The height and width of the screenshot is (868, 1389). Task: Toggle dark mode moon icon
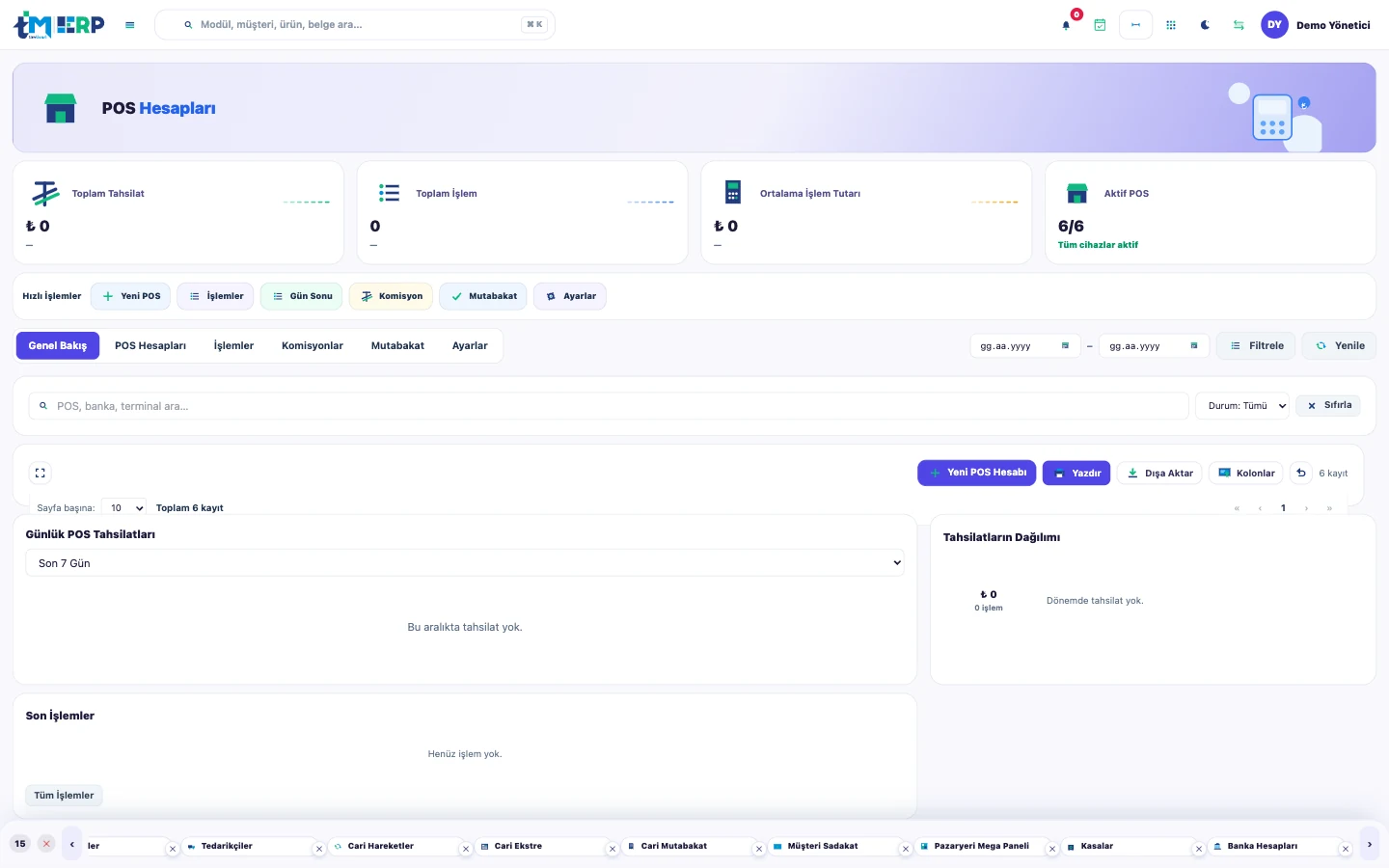tap(1205, 25)
